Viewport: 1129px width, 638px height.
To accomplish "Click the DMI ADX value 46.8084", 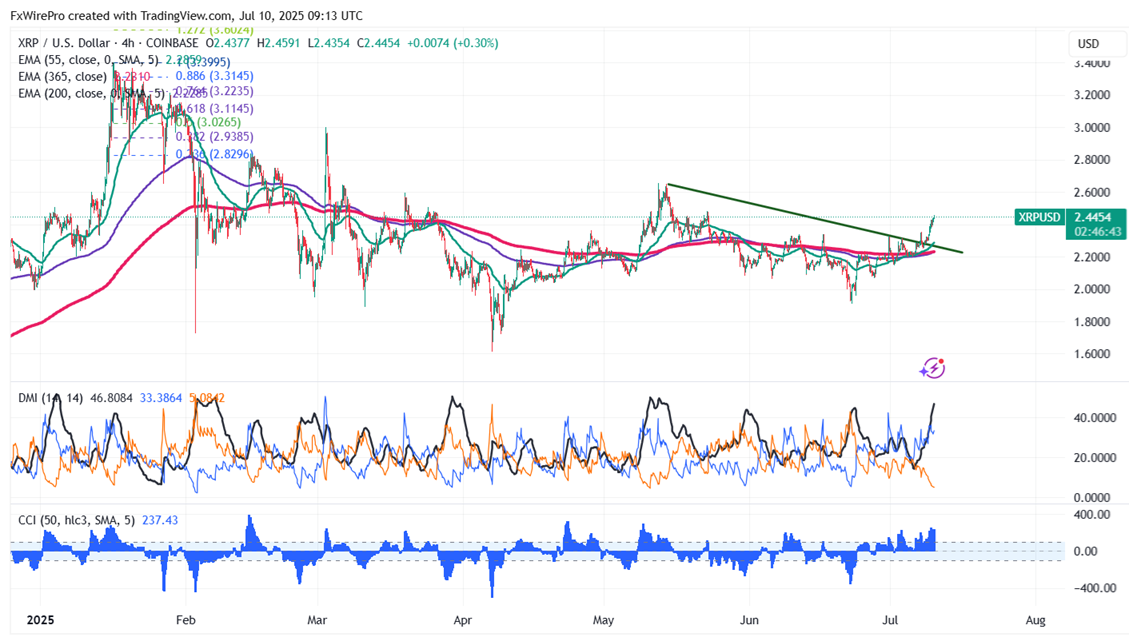I will click(111, 397).
